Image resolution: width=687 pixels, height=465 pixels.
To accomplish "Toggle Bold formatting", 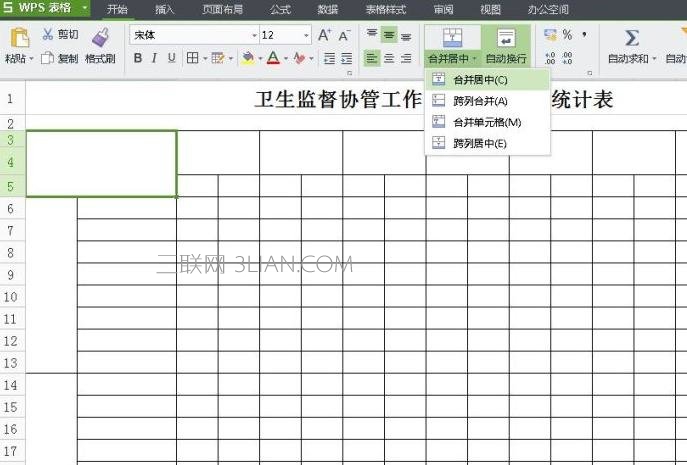I will [x=138, y=58].
